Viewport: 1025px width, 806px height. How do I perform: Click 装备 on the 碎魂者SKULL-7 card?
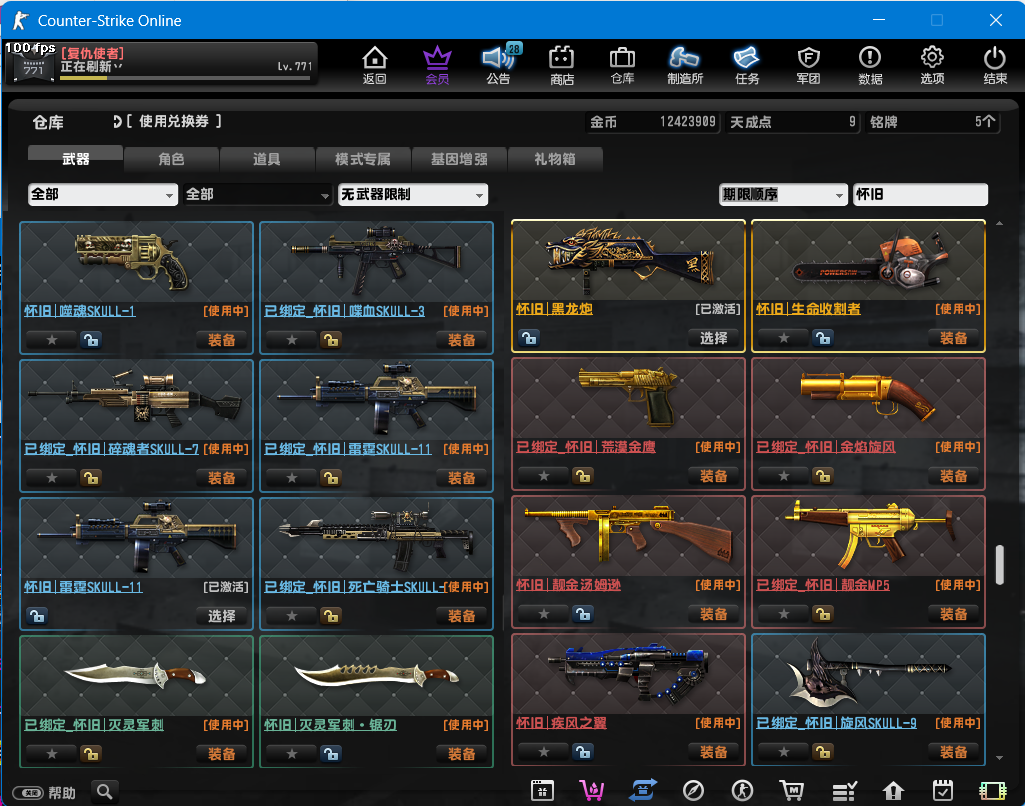[222, 478]
